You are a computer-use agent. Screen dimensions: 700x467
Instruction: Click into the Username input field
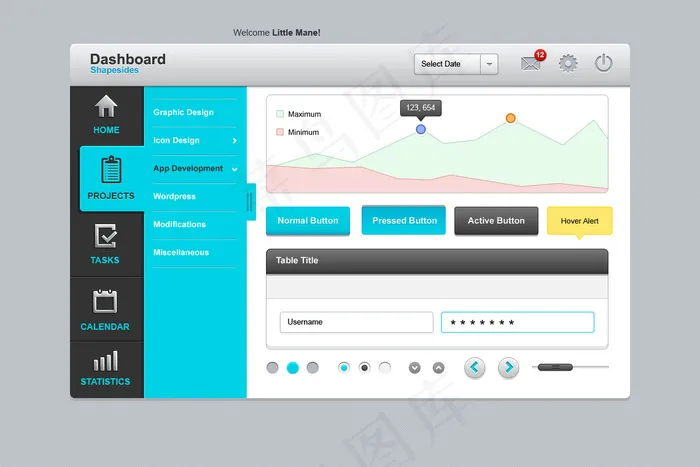click(x=355, y=322)
